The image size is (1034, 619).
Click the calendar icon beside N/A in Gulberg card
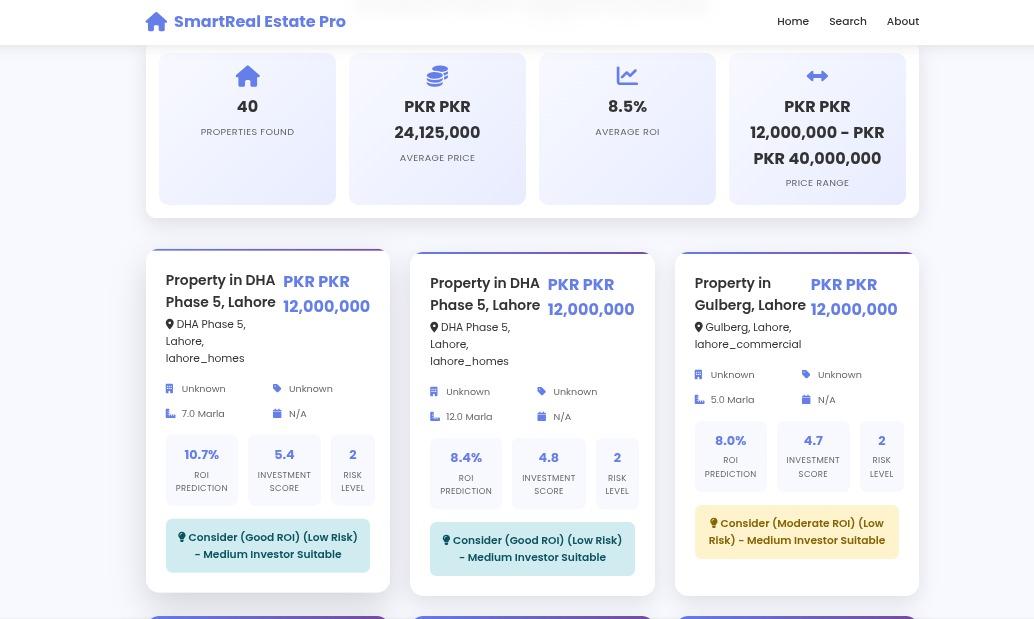point(806,400)
